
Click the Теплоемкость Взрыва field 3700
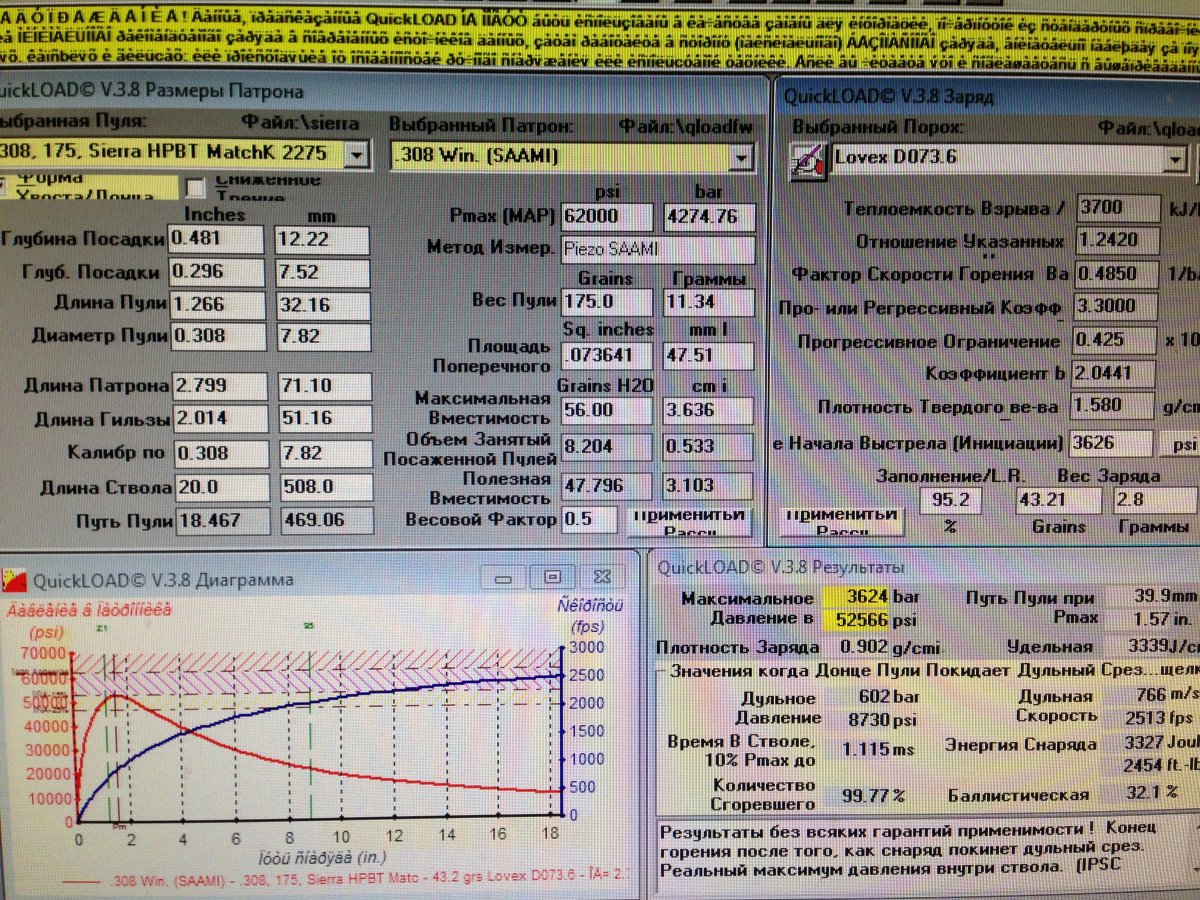coord(1117,209)
